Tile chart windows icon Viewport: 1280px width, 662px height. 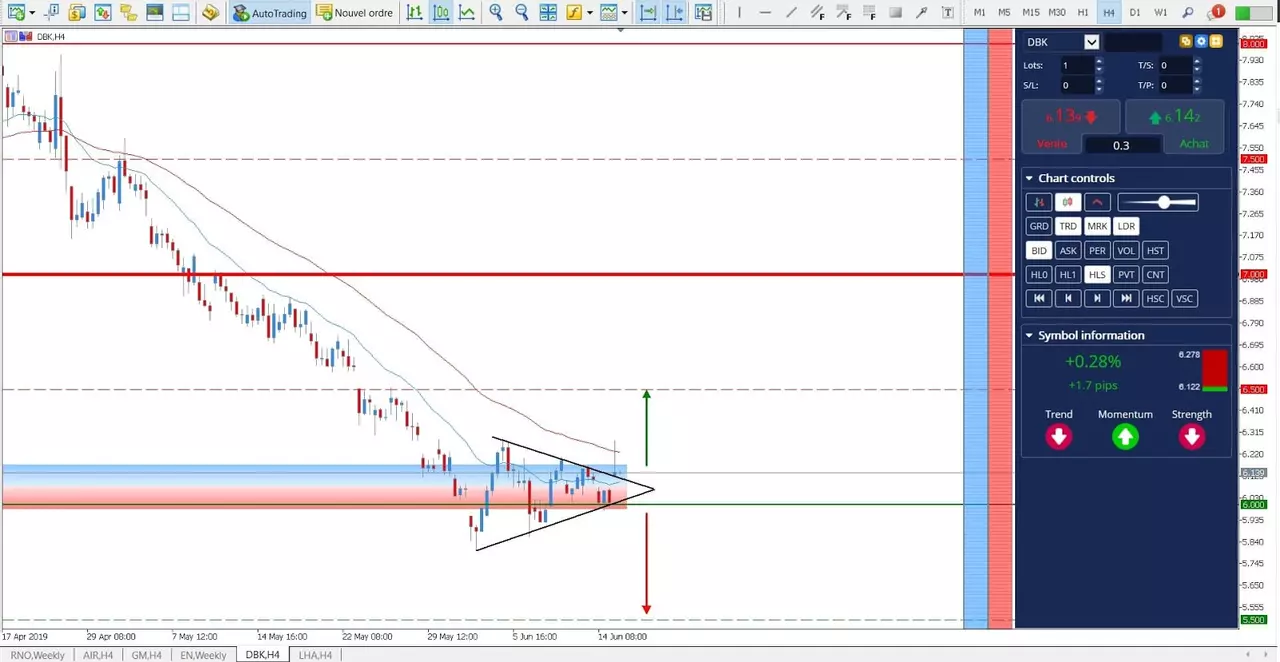tap(548, 13)
